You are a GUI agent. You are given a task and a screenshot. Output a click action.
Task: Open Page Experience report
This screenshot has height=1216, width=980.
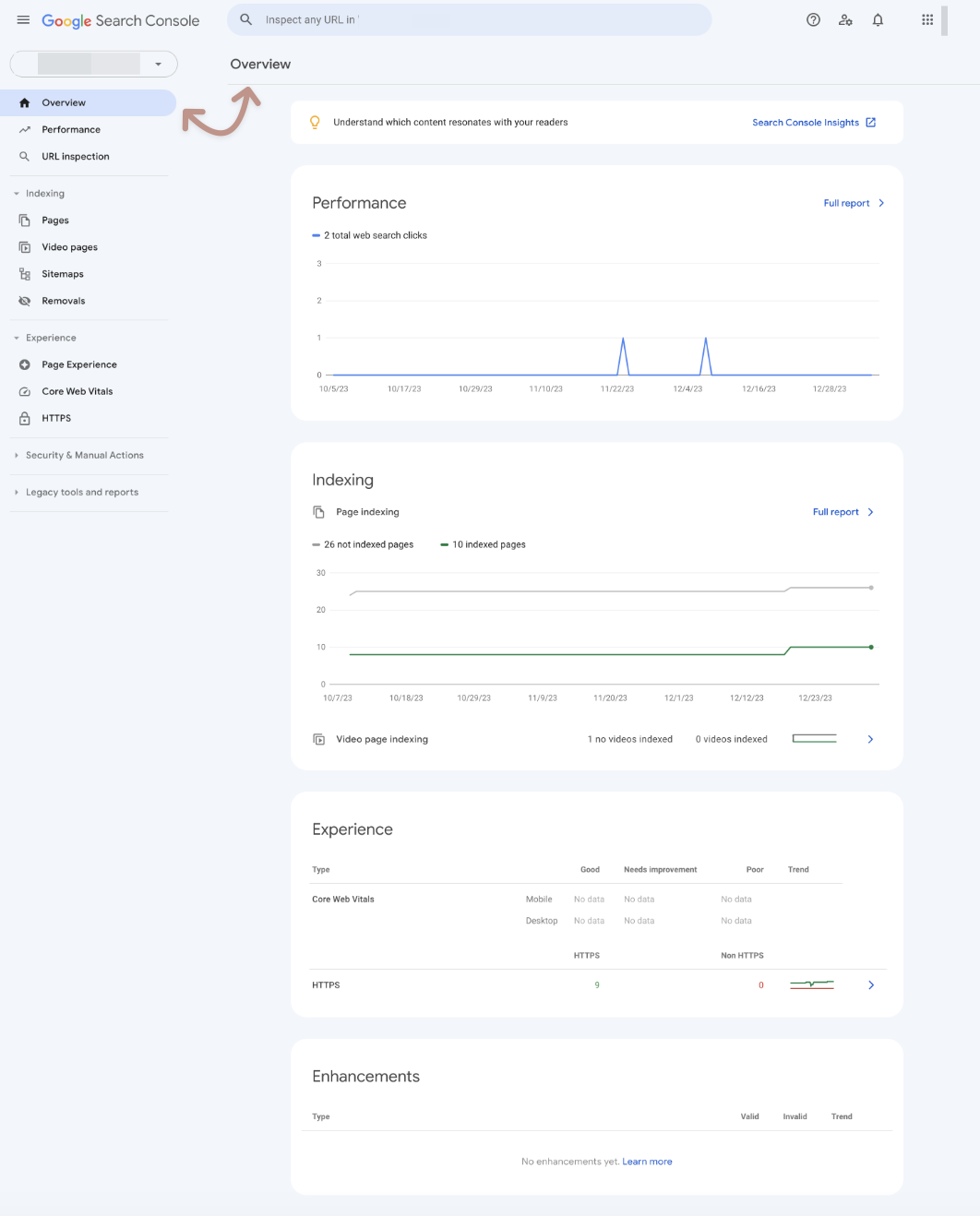coord(88,364)
